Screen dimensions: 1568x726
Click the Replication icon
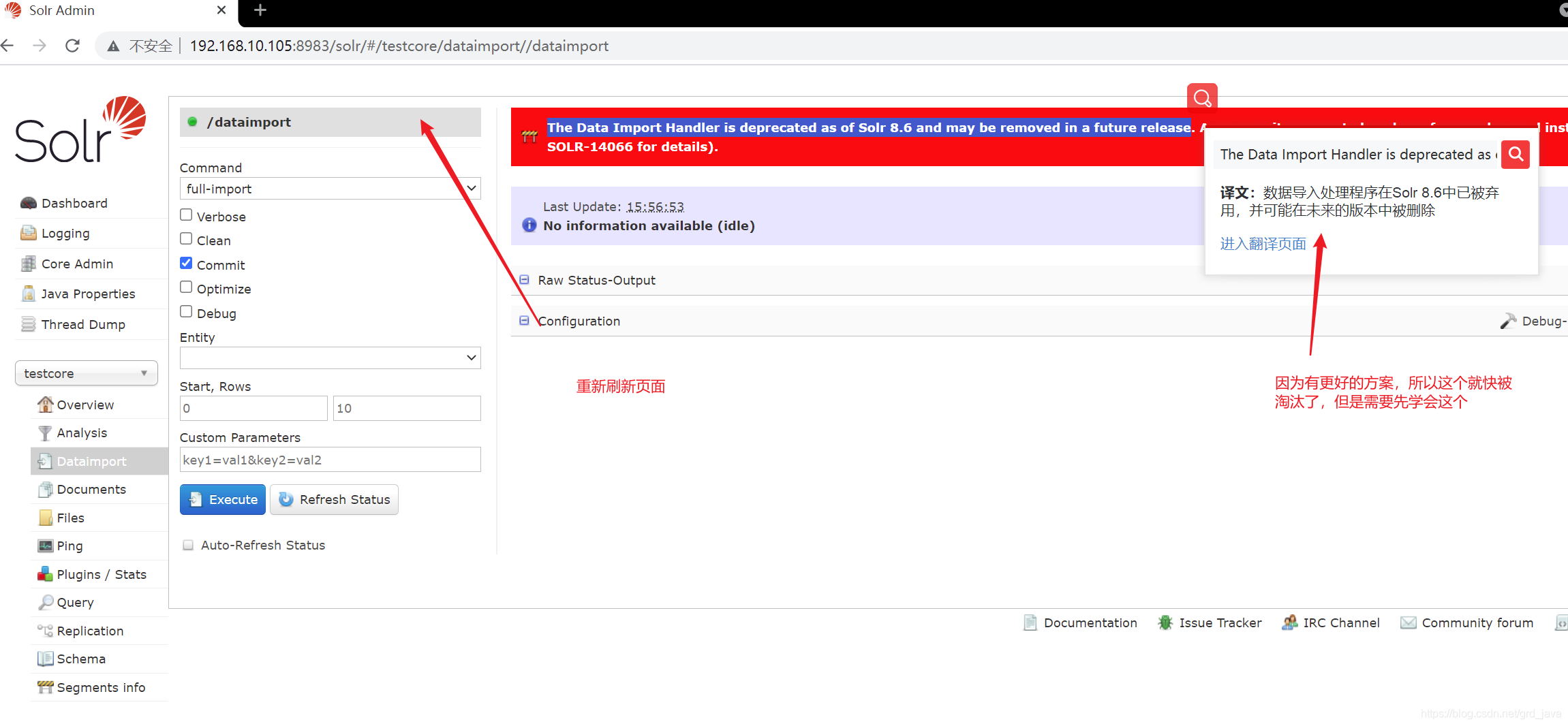click(x=45, y=631)
